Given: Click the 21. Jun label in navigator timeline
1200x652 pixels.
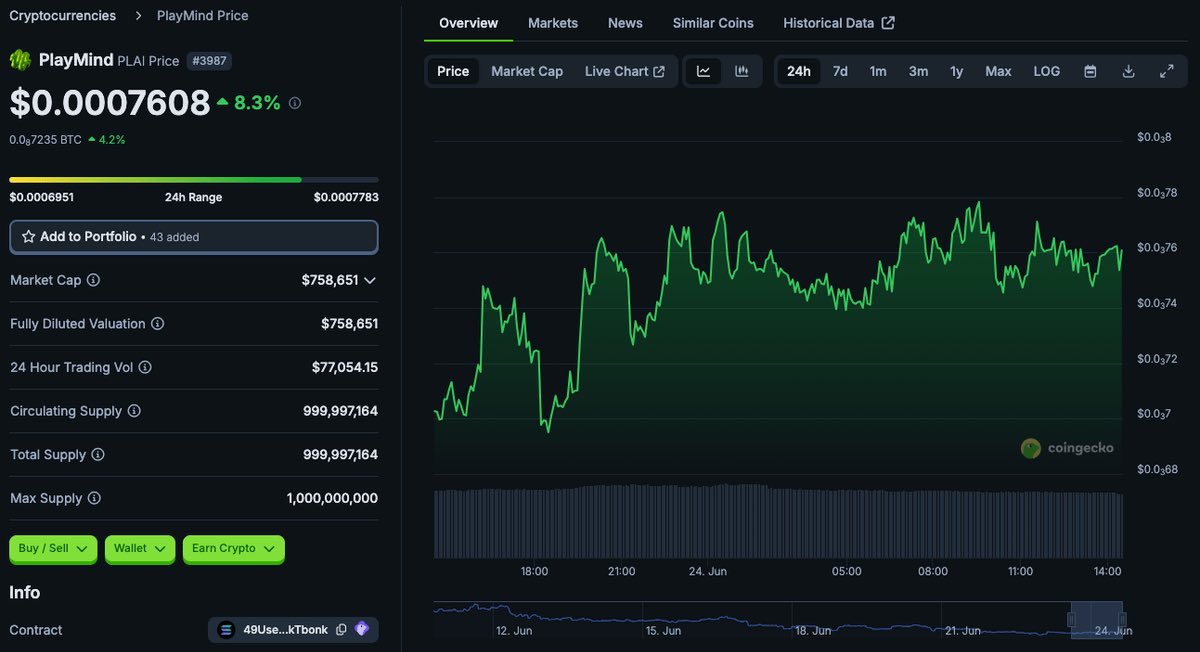Looking at the screenshot, I should click(x=962, y=631).
